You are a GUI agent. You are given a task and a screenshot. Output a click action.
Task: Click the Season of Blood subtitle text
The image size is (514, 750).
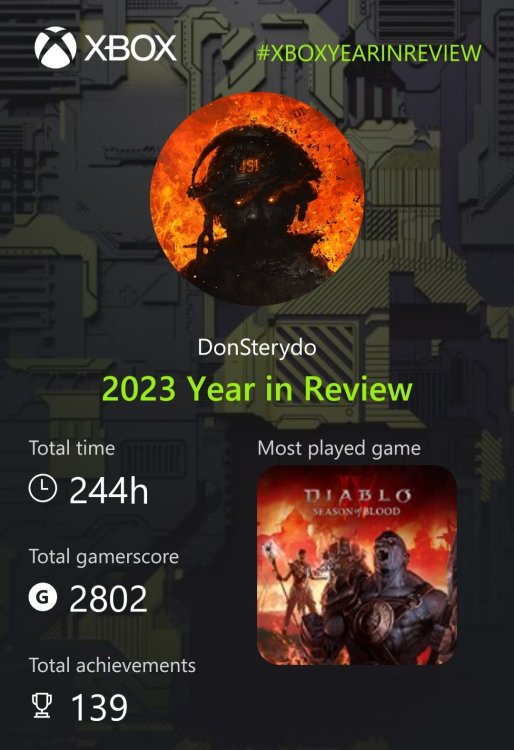[x=356, y=511]
